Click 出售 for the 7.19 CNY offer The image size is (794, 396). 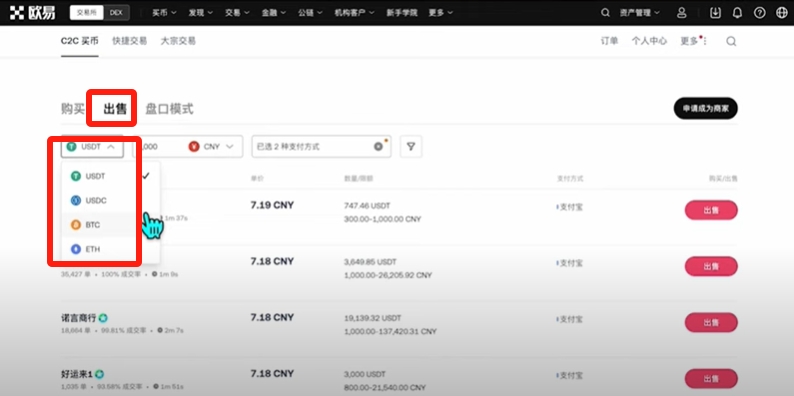click(711, 210)
